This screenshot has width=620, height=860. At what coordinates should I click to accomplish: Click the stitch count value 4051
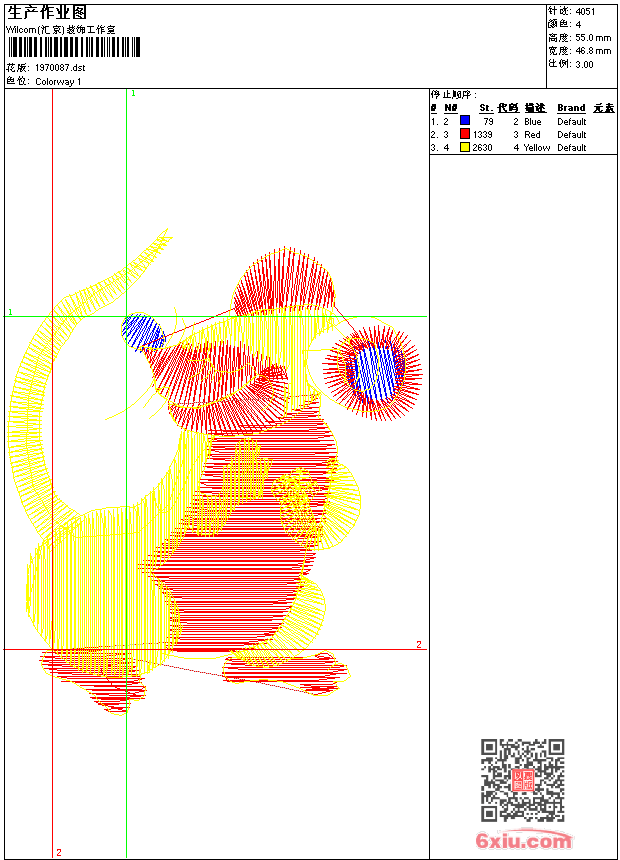(585, 11)
